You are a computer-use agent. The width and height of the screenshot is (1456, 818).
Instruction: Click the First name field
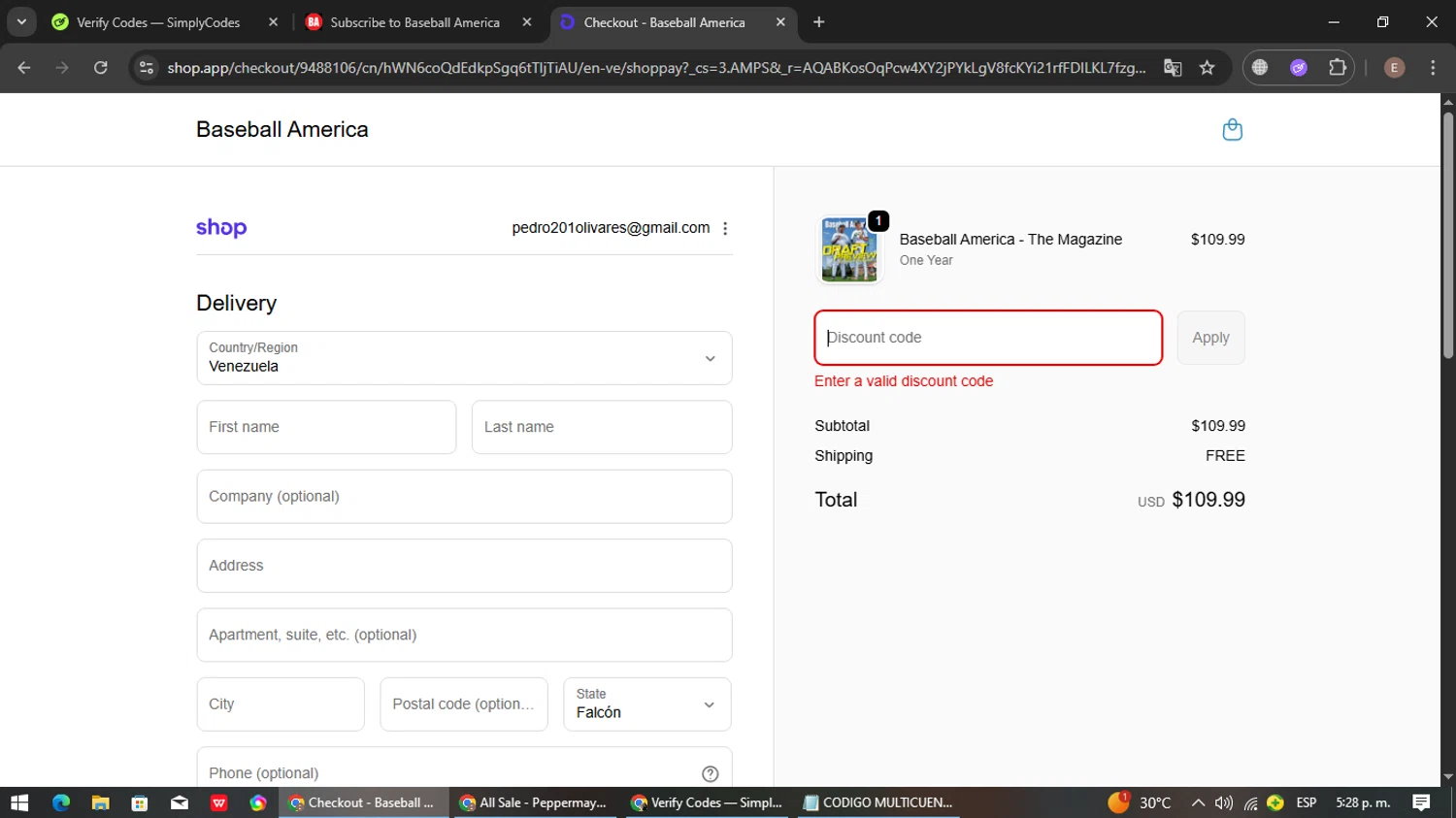point(326,427)
